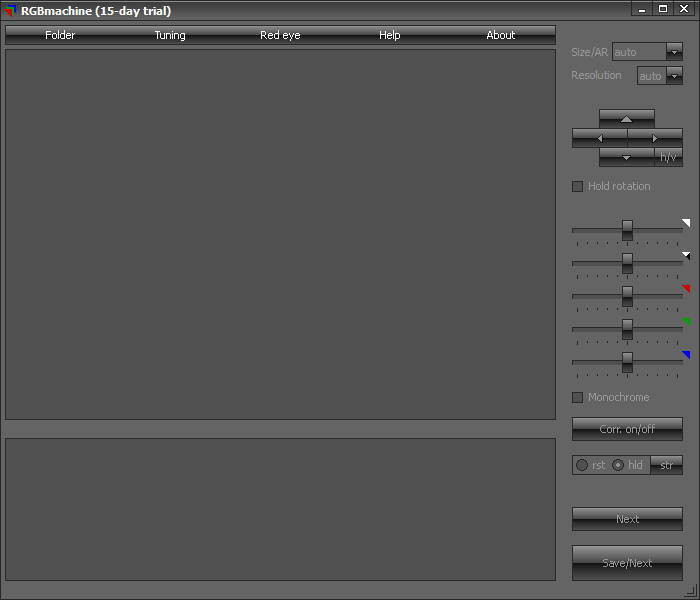Click the h/v flip button
Screen dimensions: 700x600
[x=668, y=157]
